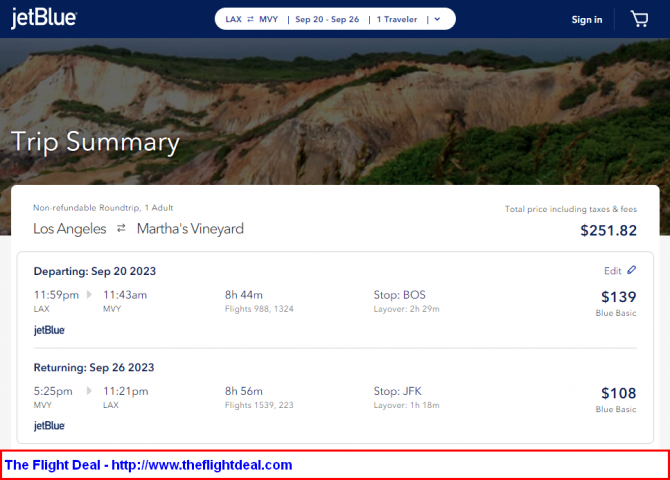Click Departing: Sep 20 2023 heading
The image size is (670, 480).
[95, 271]
